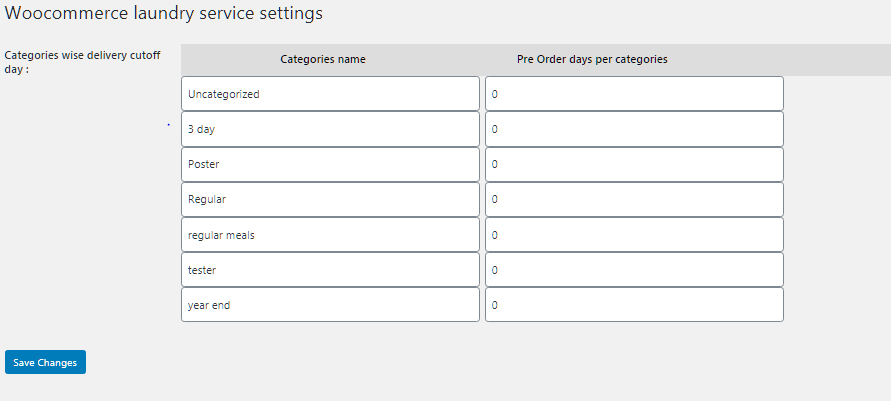The height and width of the screenshot is (401, 891).
Task: Click the small blue dot beside 3 day row
Action: click(x=168, y=125)
